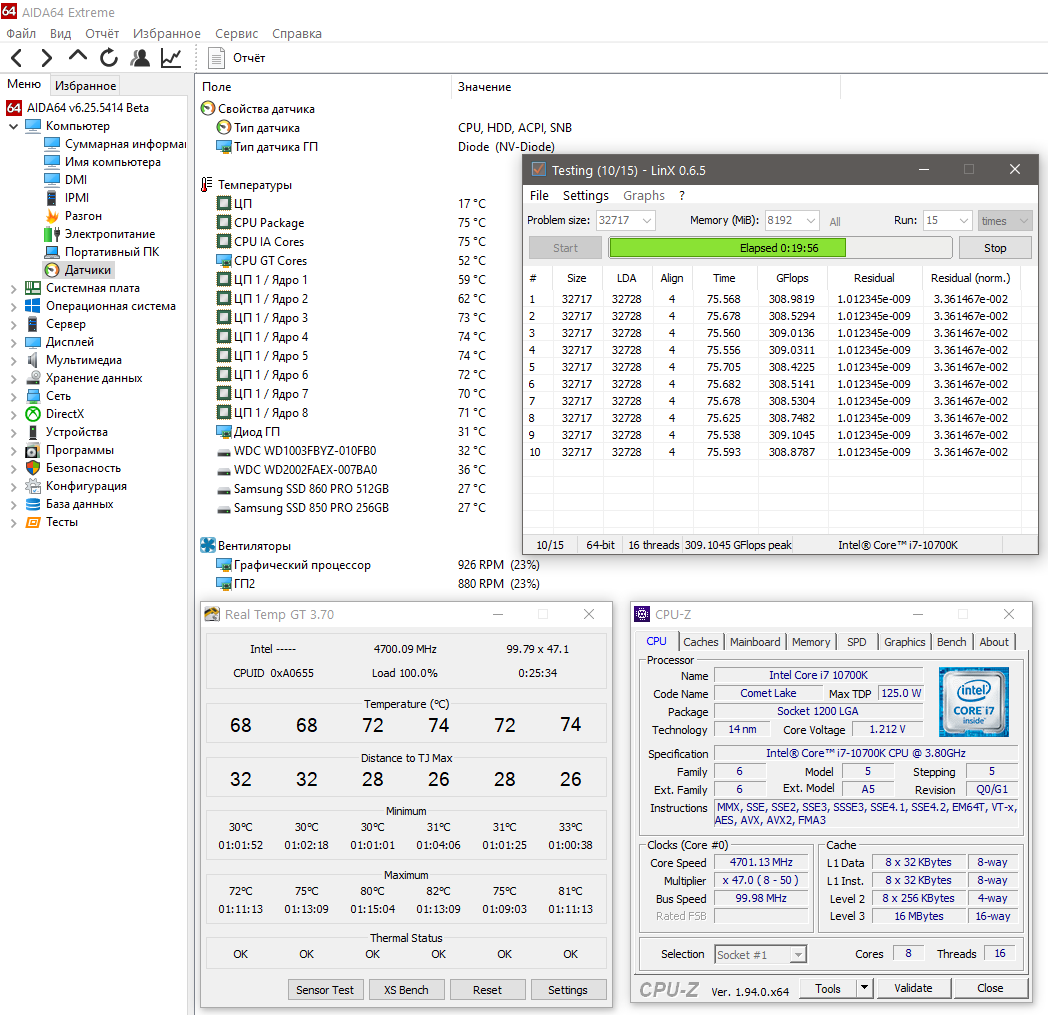Viewport: 1048px width, 1015px height.
Task: Click the Validate button in CPU-Z
Action: (913, 988)
